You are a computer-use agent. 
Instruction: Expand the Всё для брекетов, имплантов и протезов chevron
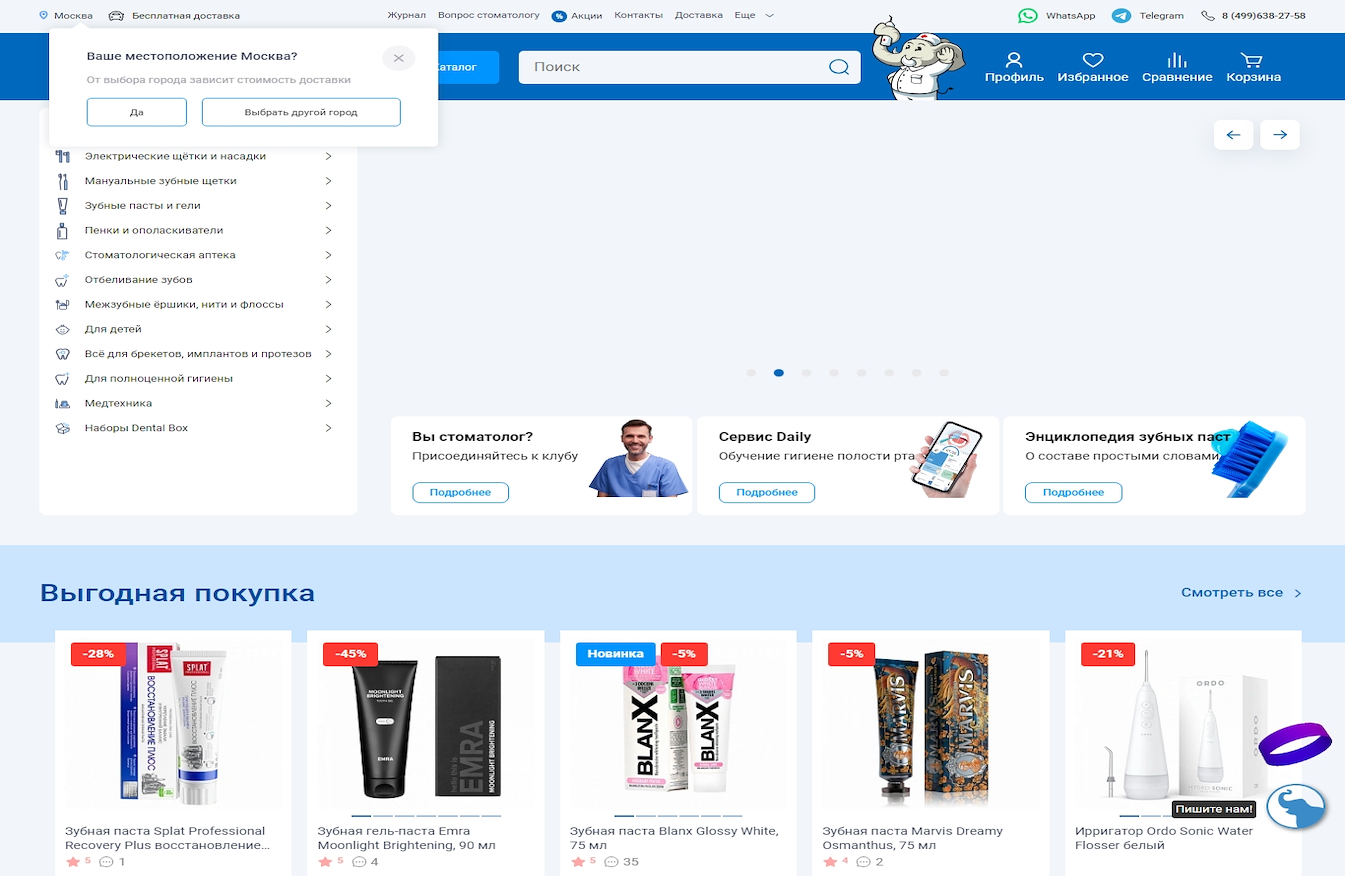click(x=328, y=354)
